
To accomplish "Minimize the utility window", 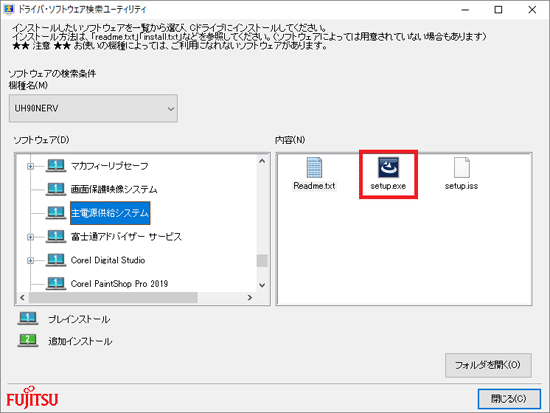I will pyautogui.click(x=465, y=10).
